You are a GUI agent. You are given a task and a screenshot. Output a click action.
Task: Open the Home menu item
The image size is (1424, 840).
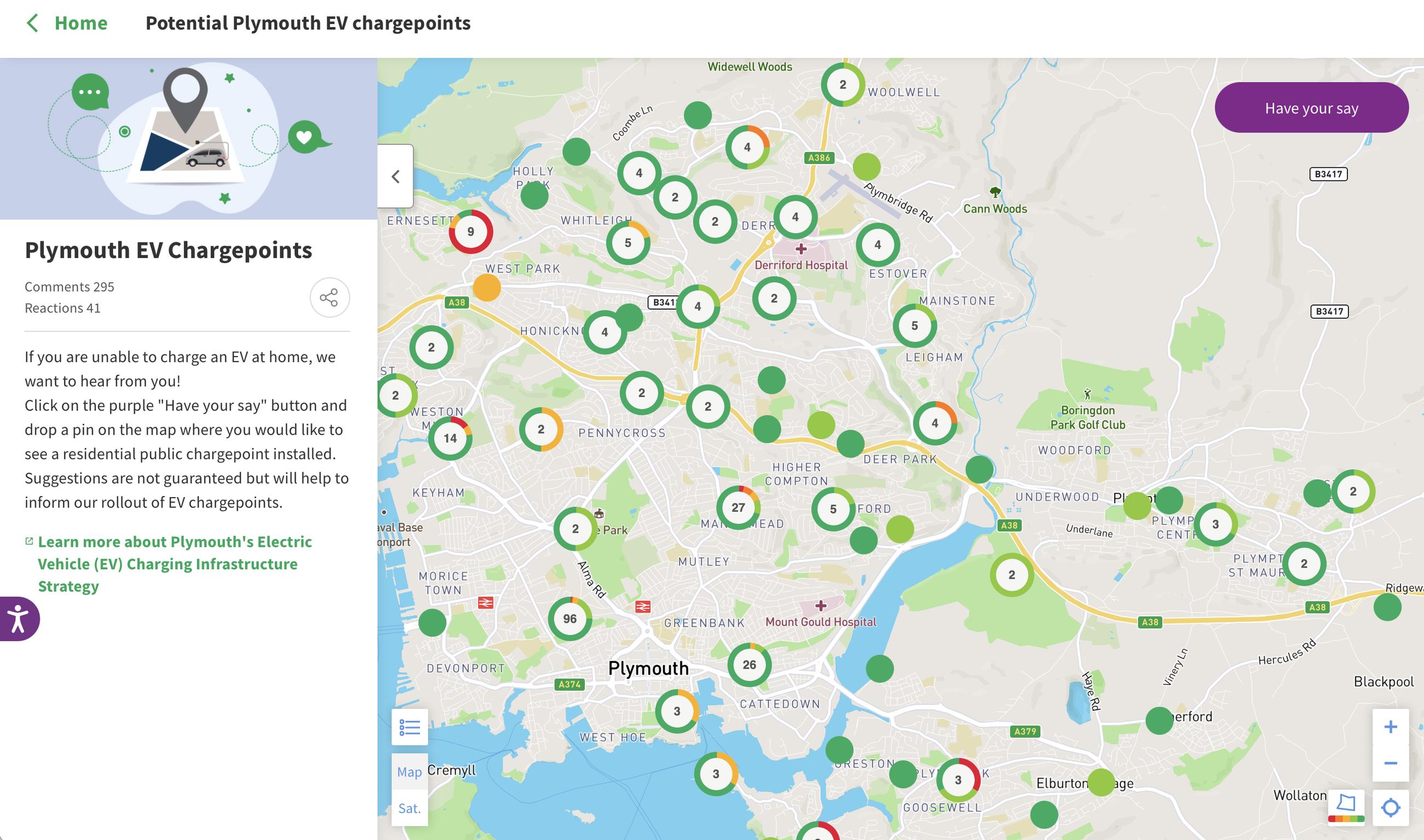(x=80, y=23)
